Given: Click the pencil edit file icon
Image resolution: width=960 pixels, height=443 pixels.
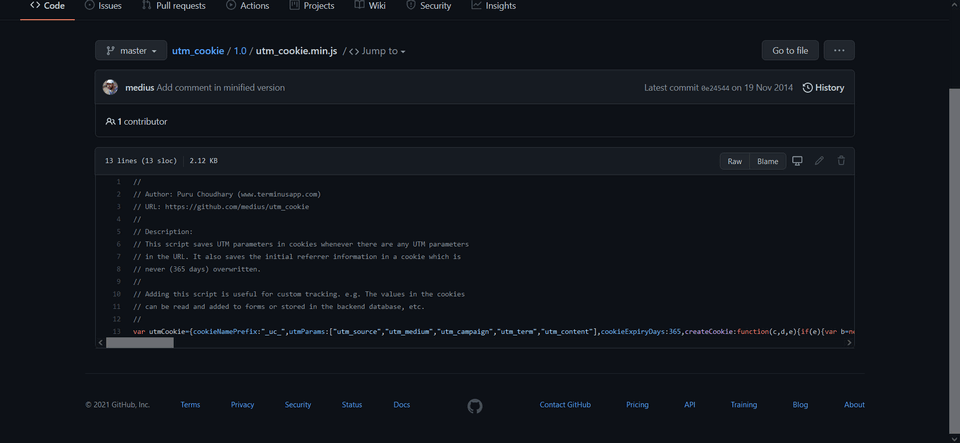Looking at the screenshot, I should coord(819,161).
